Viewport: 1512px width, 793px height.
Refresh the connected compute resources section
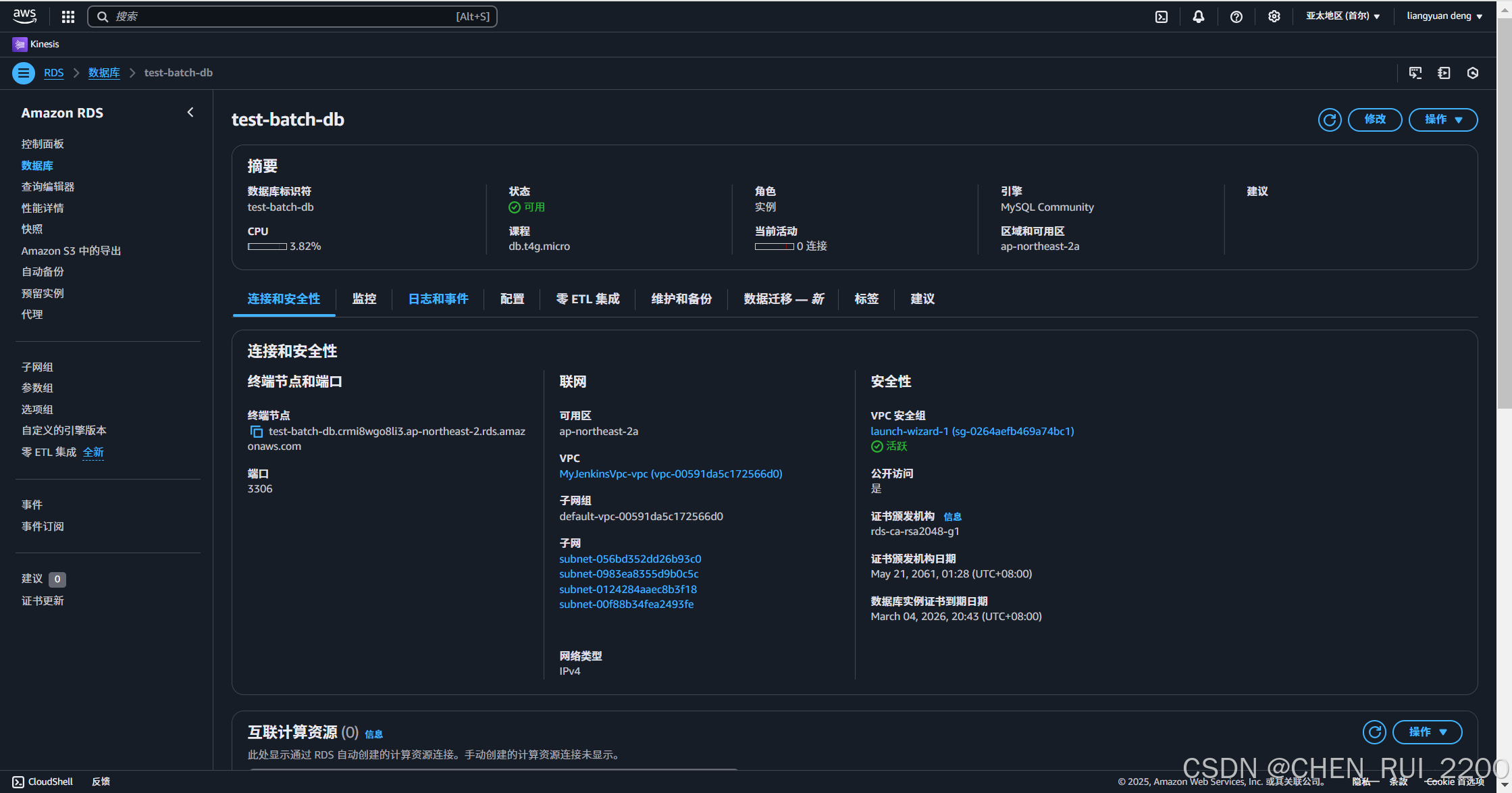click(x=1374, y=732)
